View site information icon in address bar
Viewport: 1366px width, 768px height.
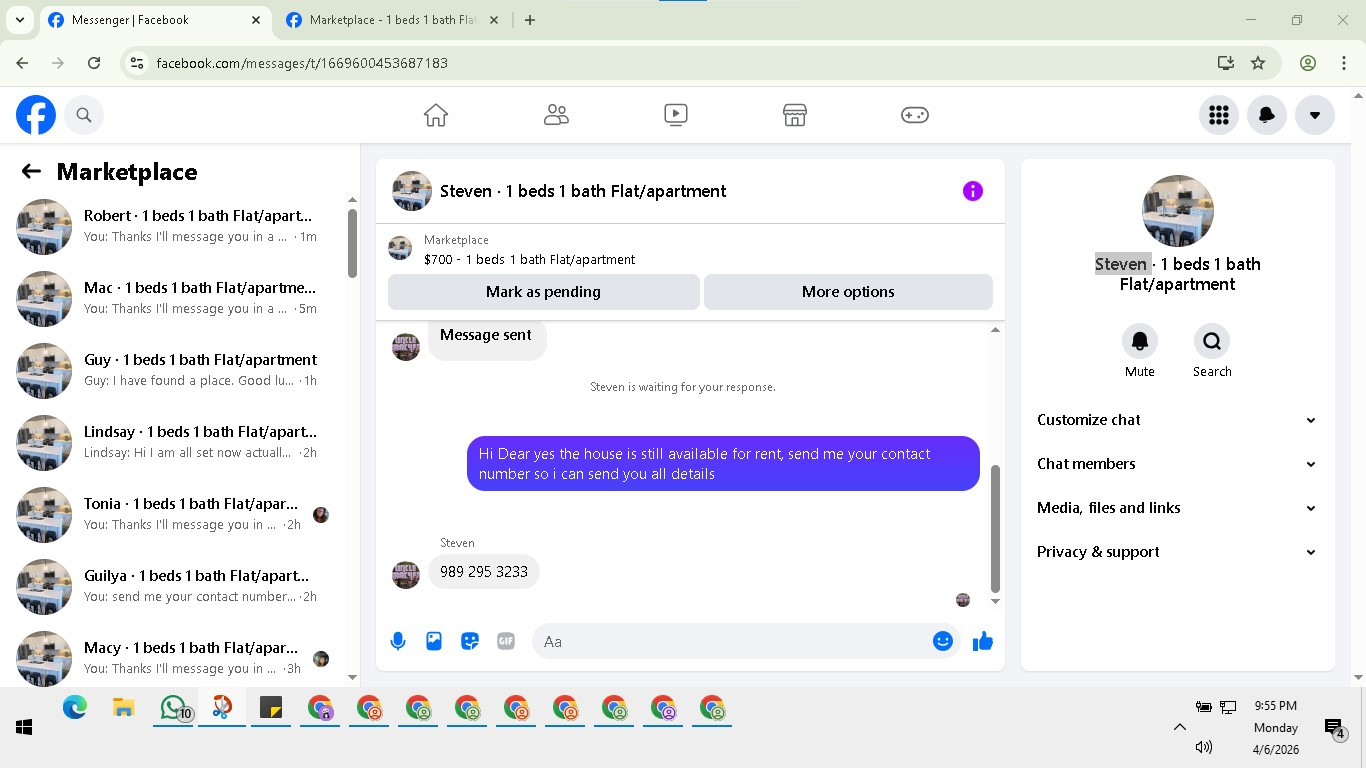point(138,63)
